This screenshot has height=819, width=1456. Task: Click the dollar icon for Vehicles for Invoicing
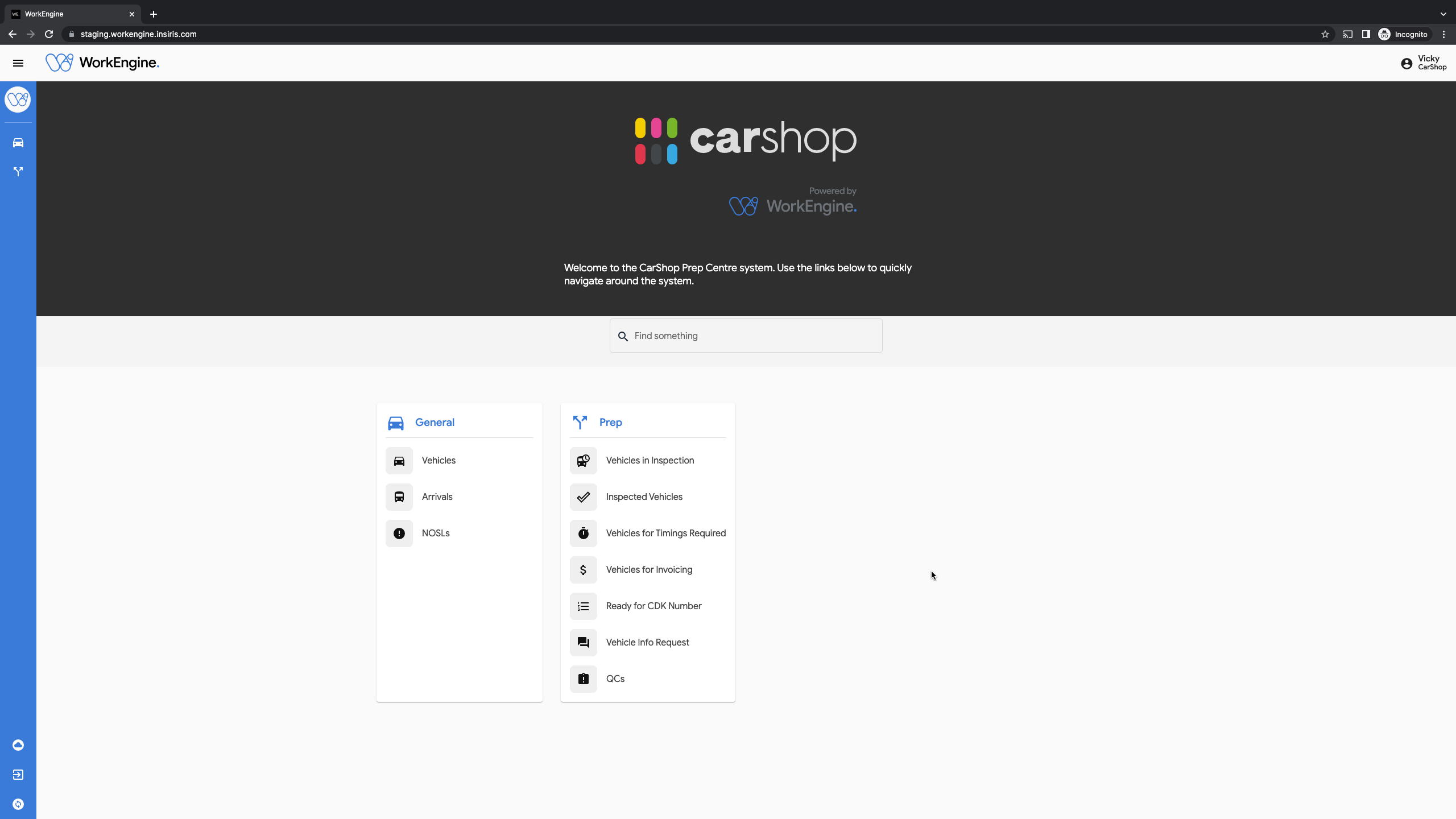pos(583,570)
